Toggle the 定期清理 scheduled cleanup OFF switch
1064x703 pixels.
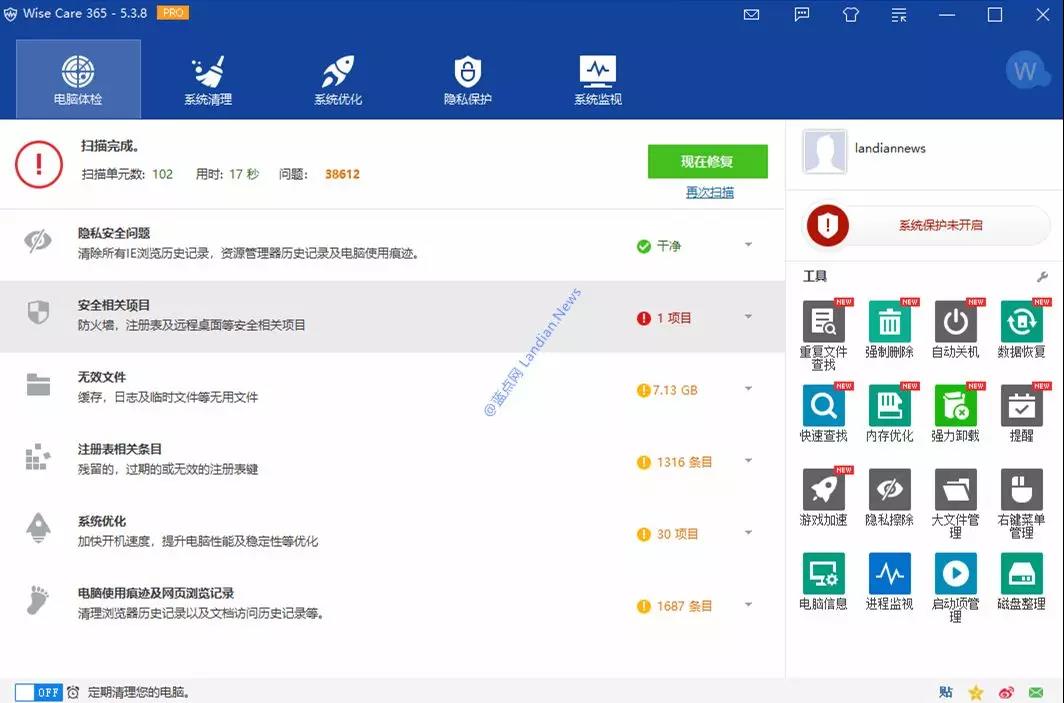tap(39, 692)
